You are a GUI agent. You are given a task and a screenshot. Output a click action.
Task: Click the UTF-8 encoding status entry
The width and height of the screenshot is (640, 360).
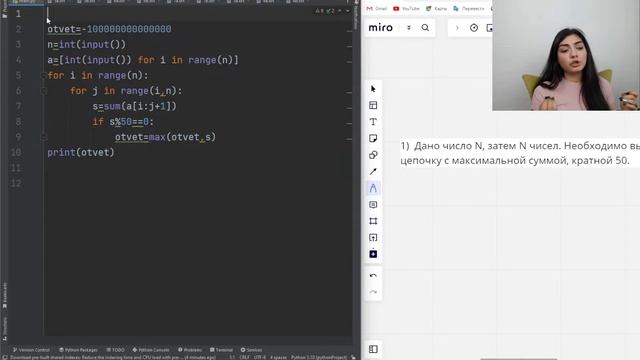[260, 357]
